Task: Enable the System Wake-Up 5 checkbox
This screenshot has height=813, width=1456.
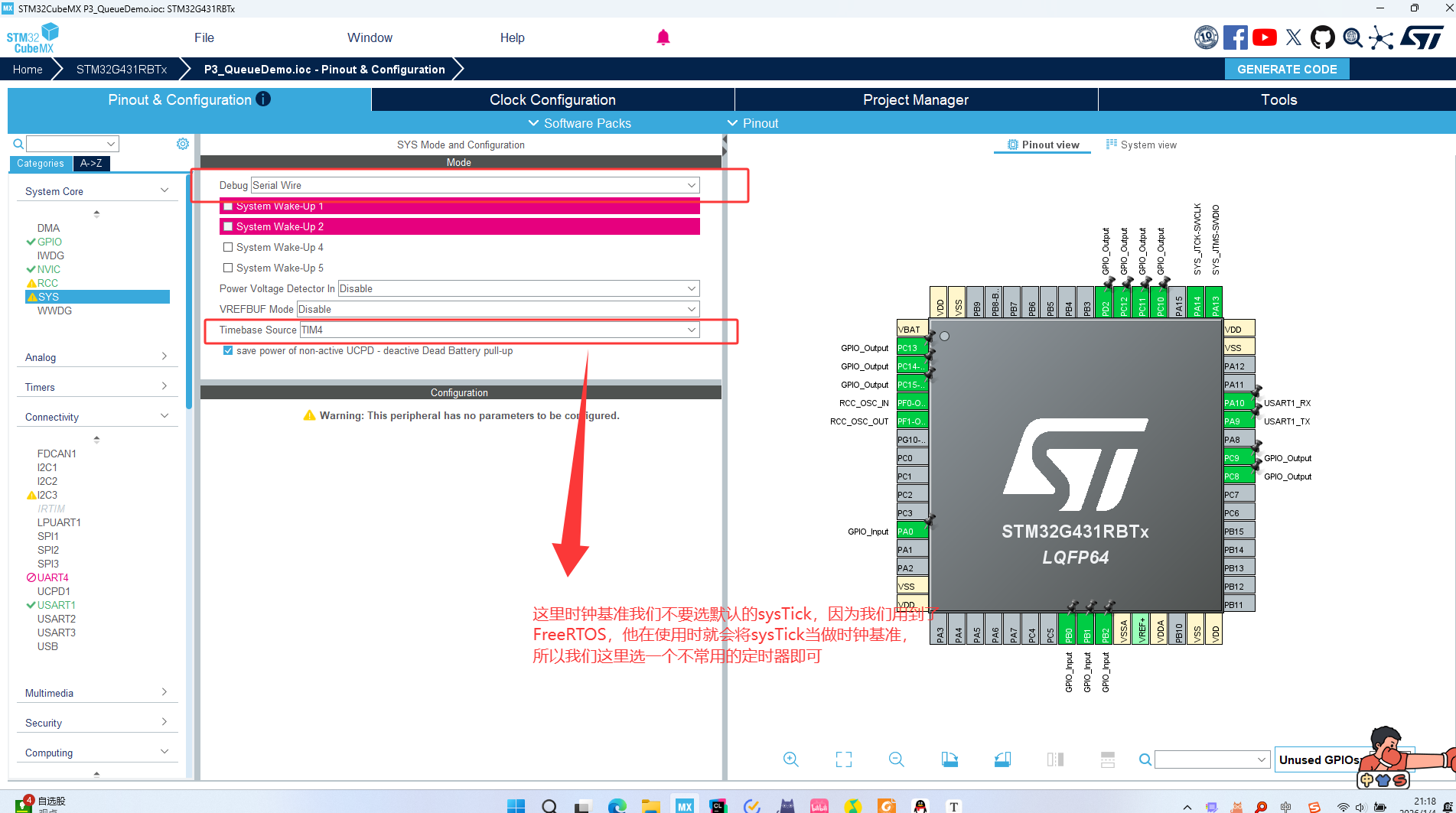Action: pos(228,268)
